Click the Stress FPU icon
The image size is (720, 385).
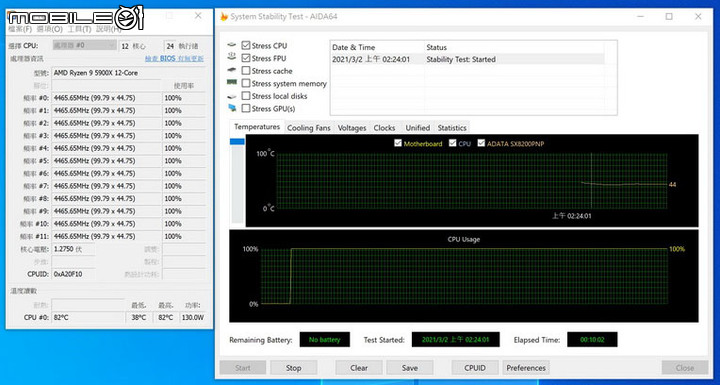coord(232,58)
